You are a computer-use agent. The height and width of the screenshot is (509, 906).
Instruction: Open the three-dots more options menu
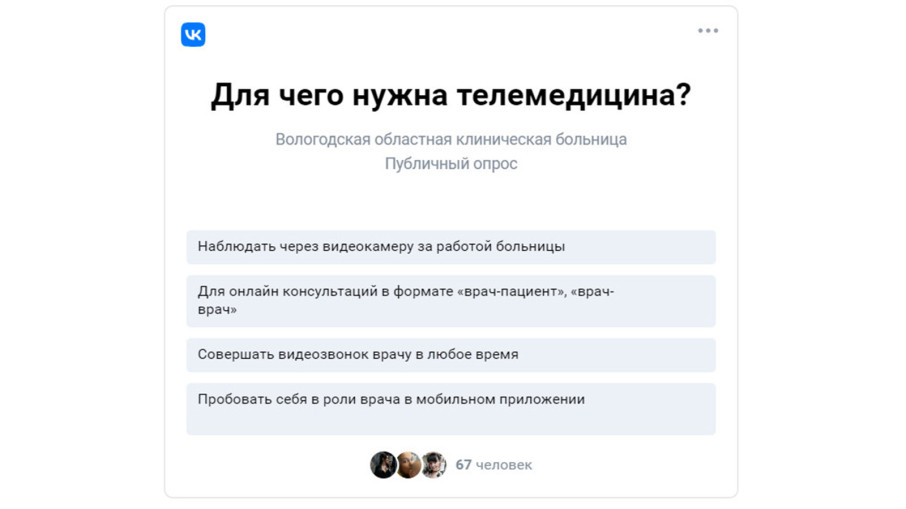pos(708,31)
